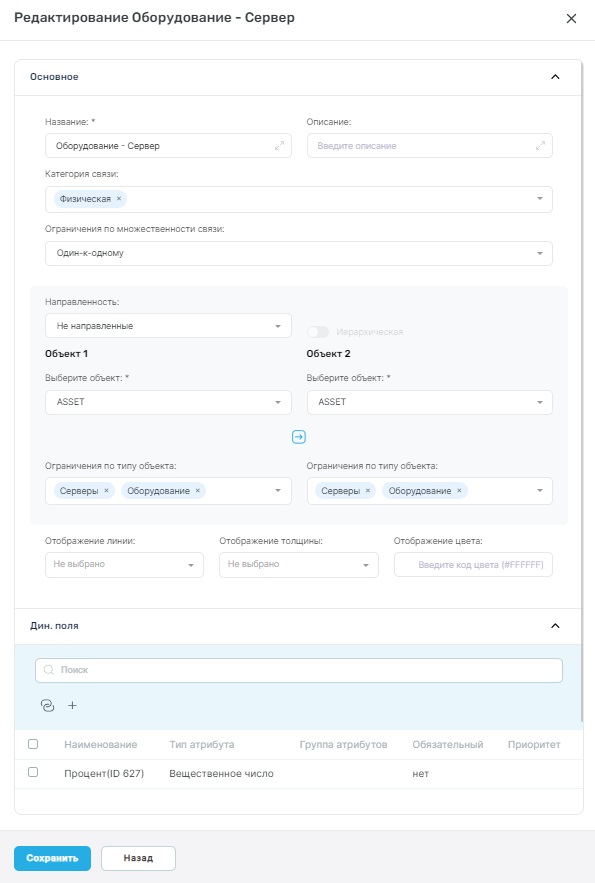Viewport: 595px width, 883px height.
Task: Expand the Название field with resize icon
Action: click(x=279, y=146)
